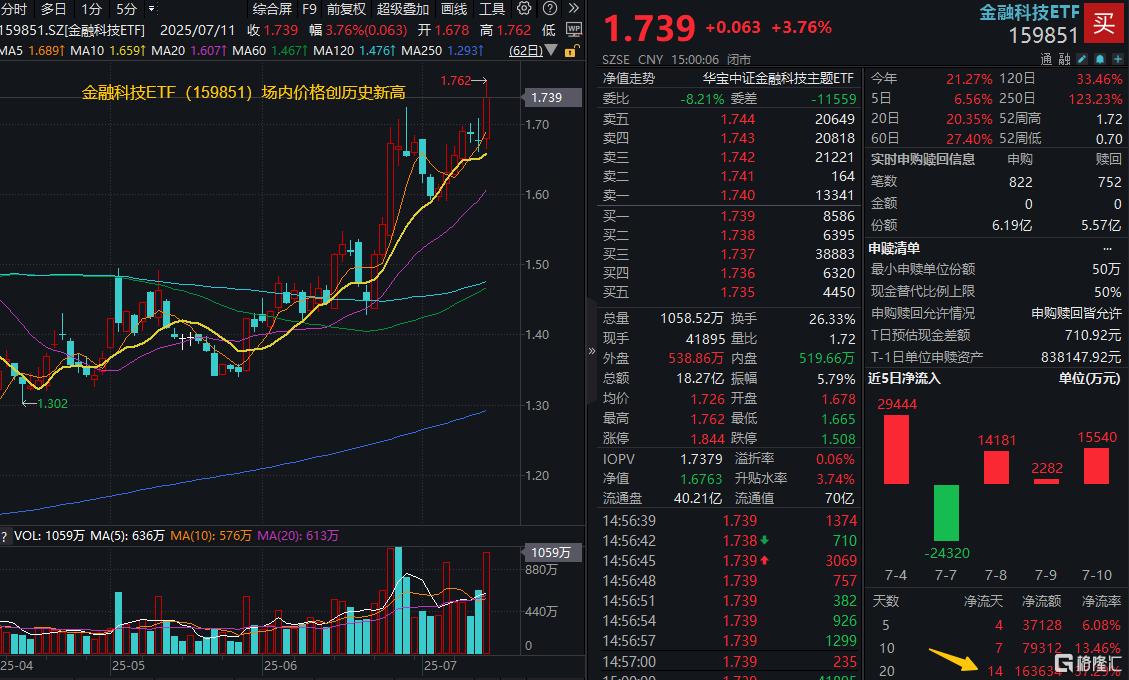Open the 华宝中证金融科技主题ETF fund link
This screenshot has width=1129, height=680.
[x=778, y=78]
